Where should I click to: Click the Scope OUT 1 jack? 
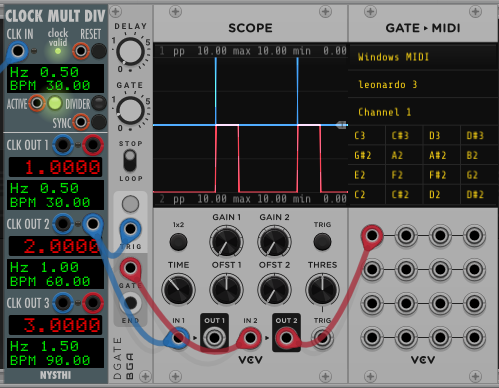(x=214, y=338)
